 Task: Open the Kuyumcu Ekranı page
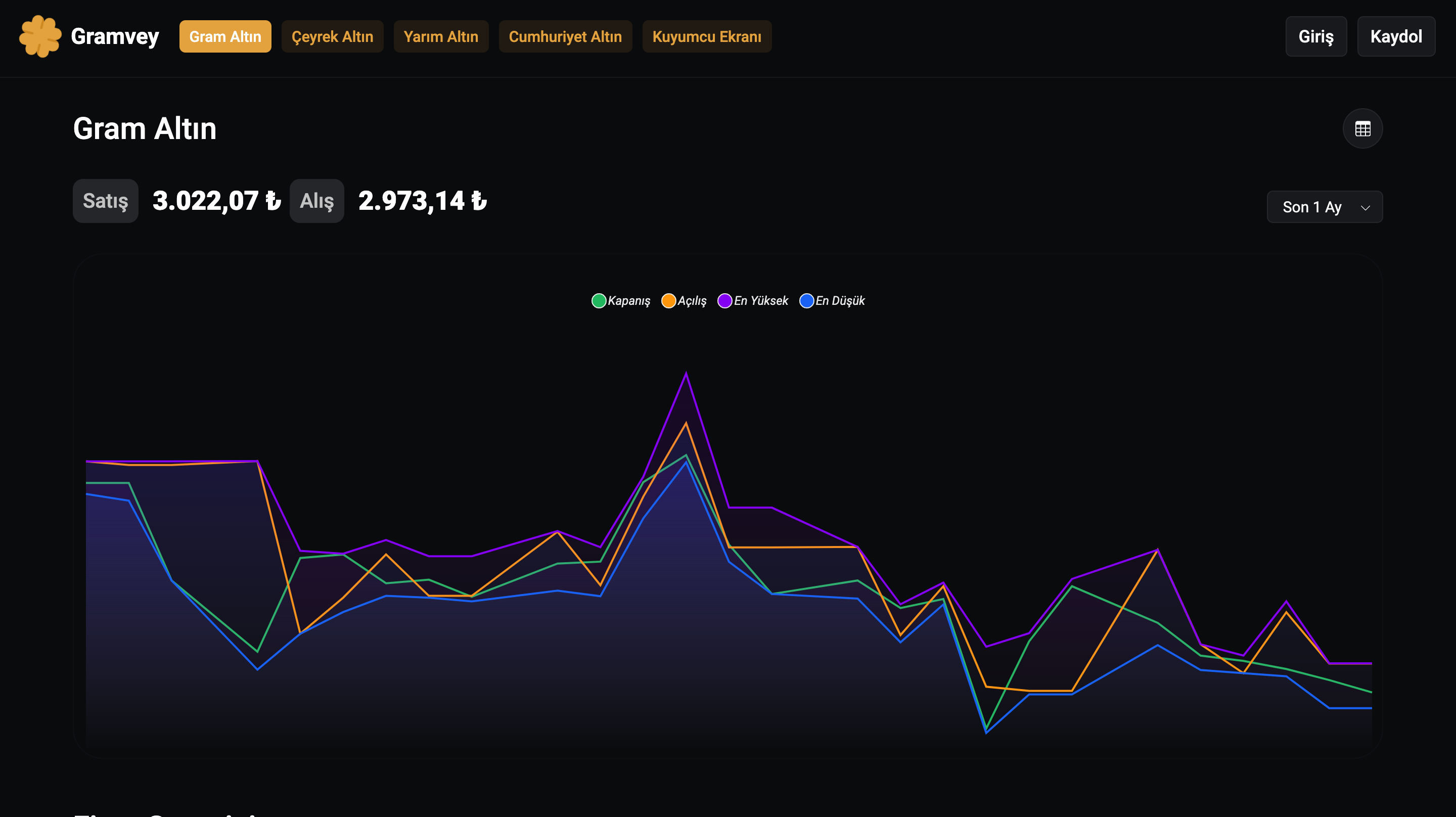[x=707, y=37]
